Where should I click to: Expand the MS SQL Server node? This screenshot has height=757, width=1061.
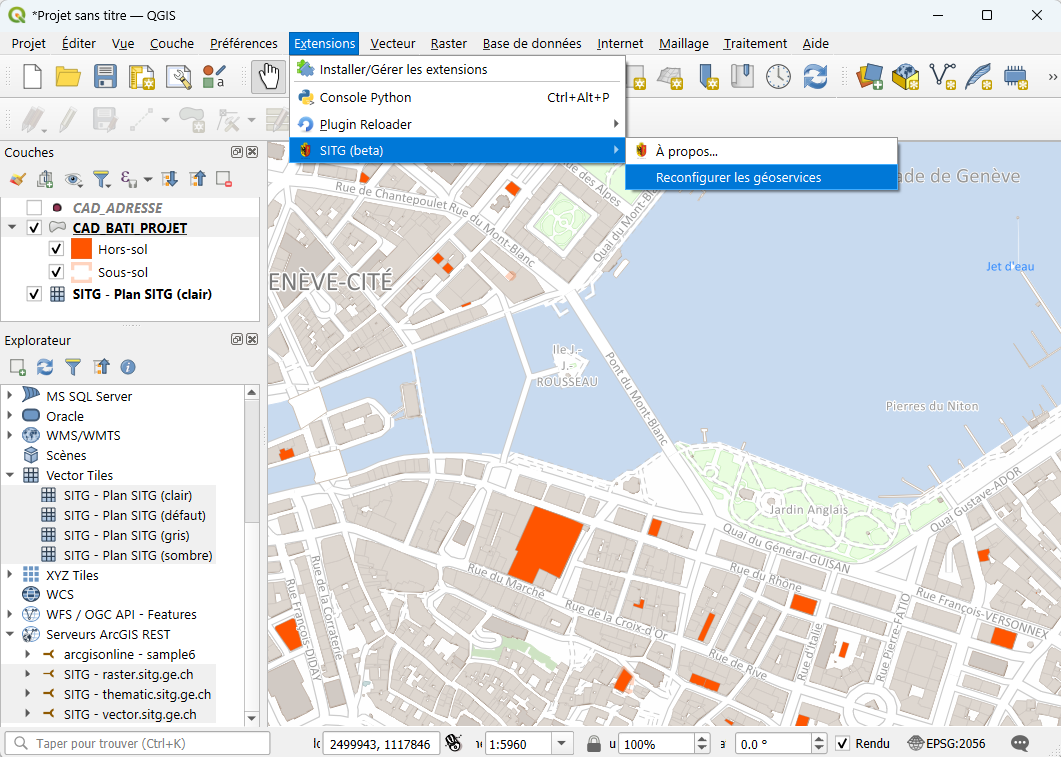click(9, 395)
